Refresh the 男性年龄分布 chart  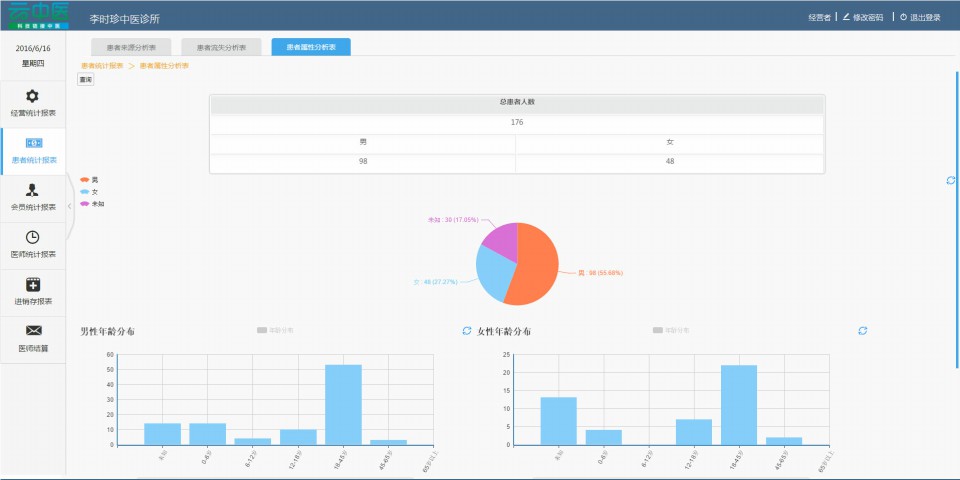coord(467,330)
